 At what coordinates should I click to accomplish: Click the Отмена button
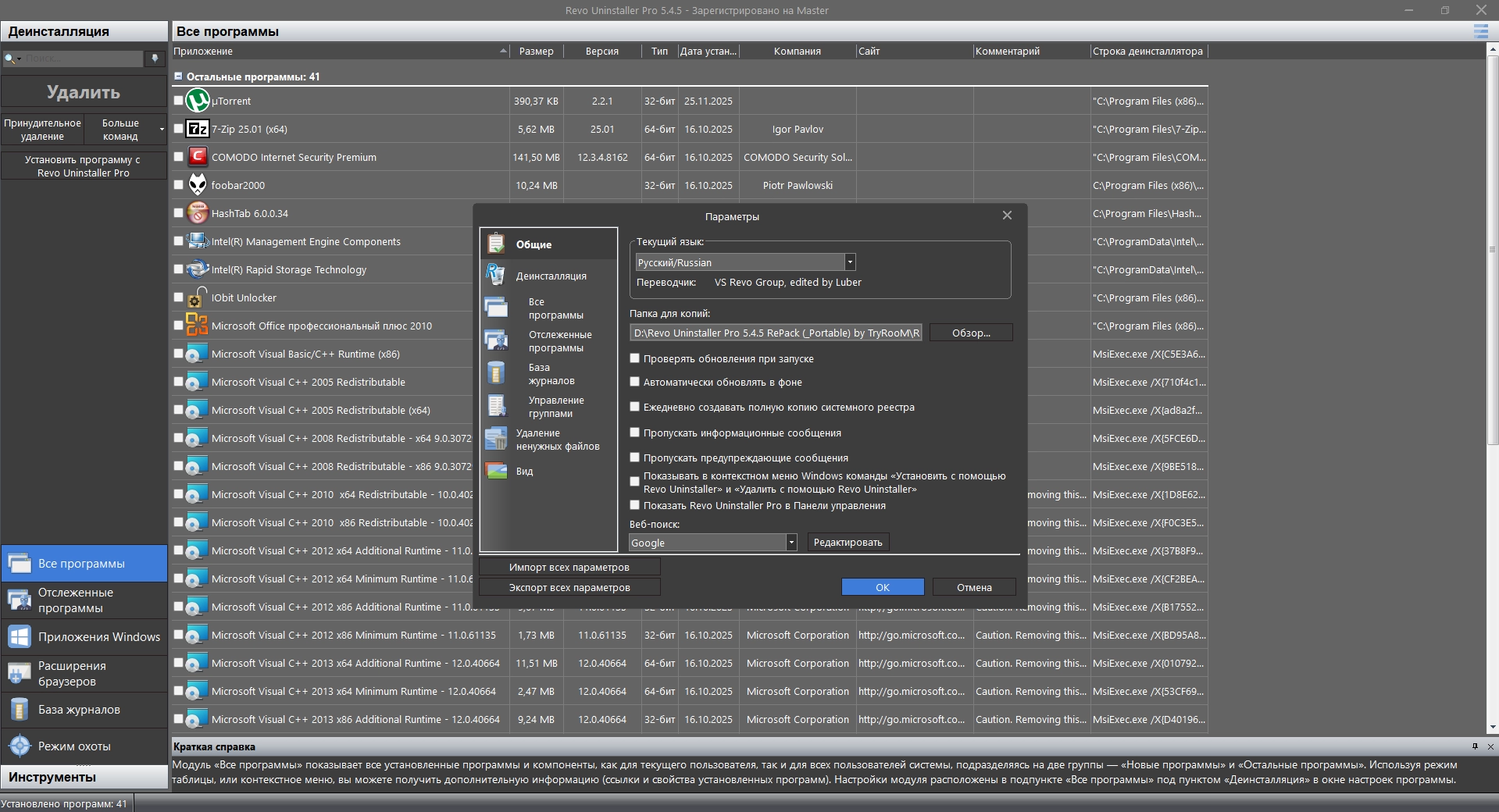pyautogui.click(x=974, y=587)
